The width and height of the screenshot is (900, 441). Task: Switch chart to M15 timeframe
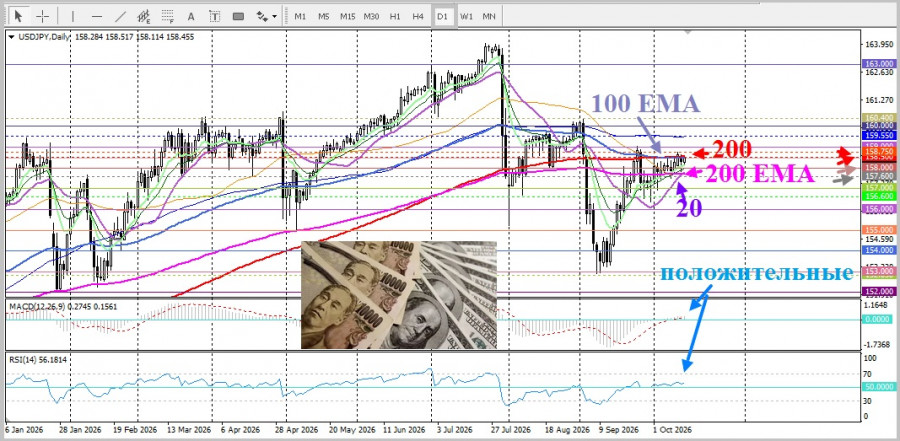[x=347, y=16]
